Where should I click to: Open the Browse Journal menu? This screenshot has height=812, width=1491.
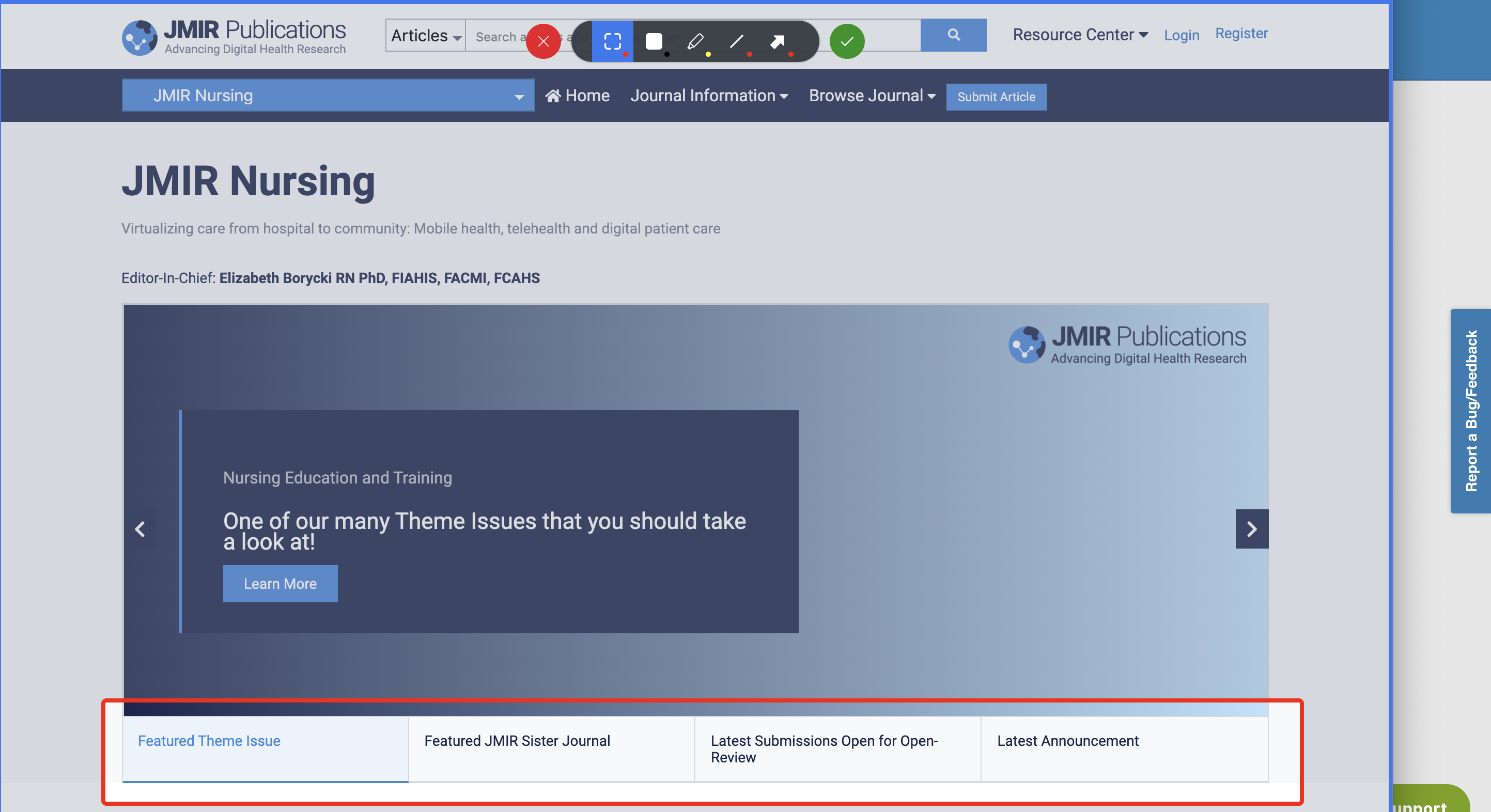click(872, 96)
